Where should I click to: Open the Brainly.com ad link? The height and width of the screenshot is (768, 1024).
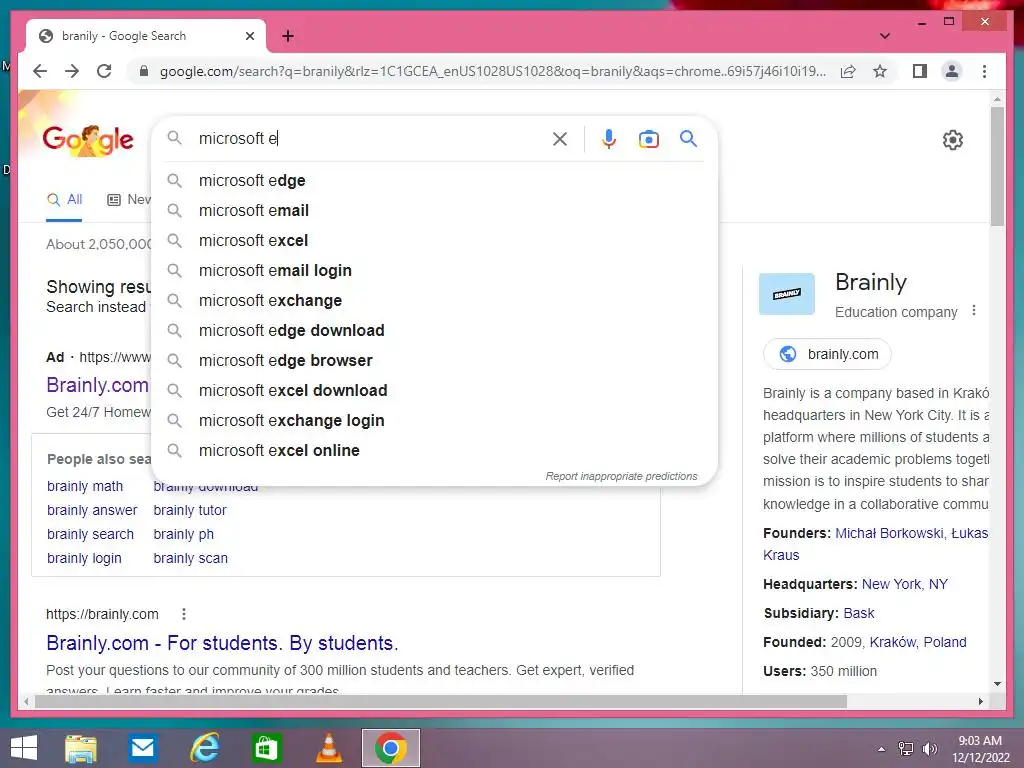[x=97, y=385]
